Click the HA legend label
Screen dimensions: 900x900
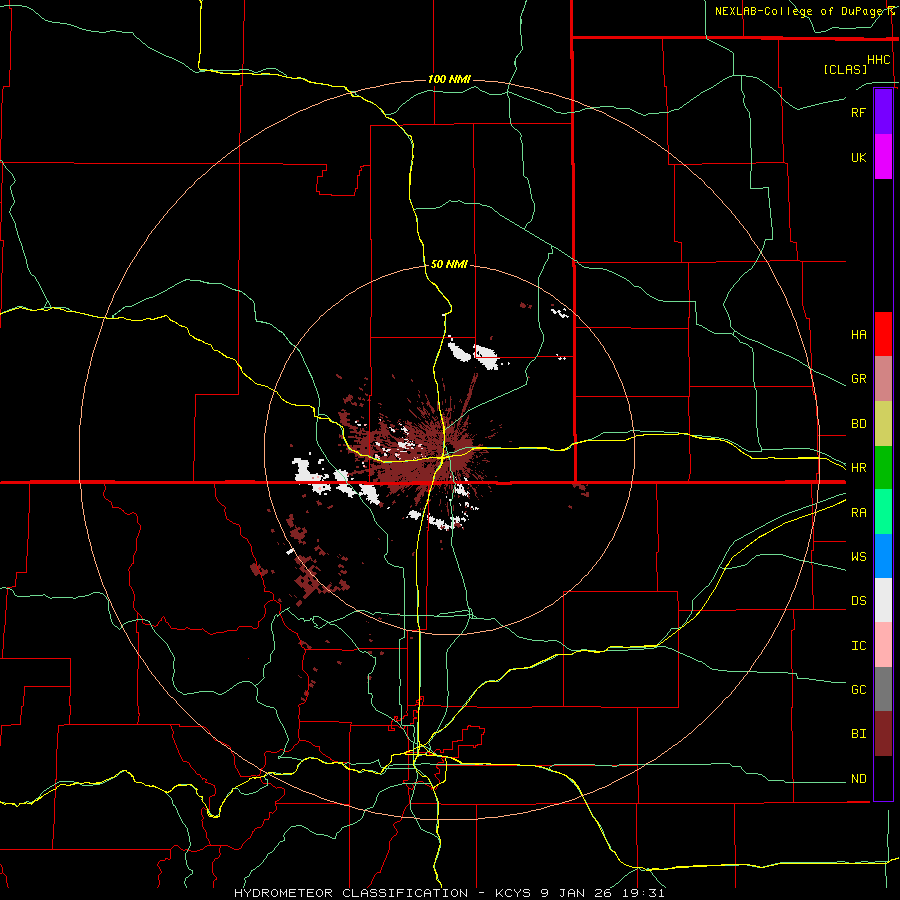[858, 335]
